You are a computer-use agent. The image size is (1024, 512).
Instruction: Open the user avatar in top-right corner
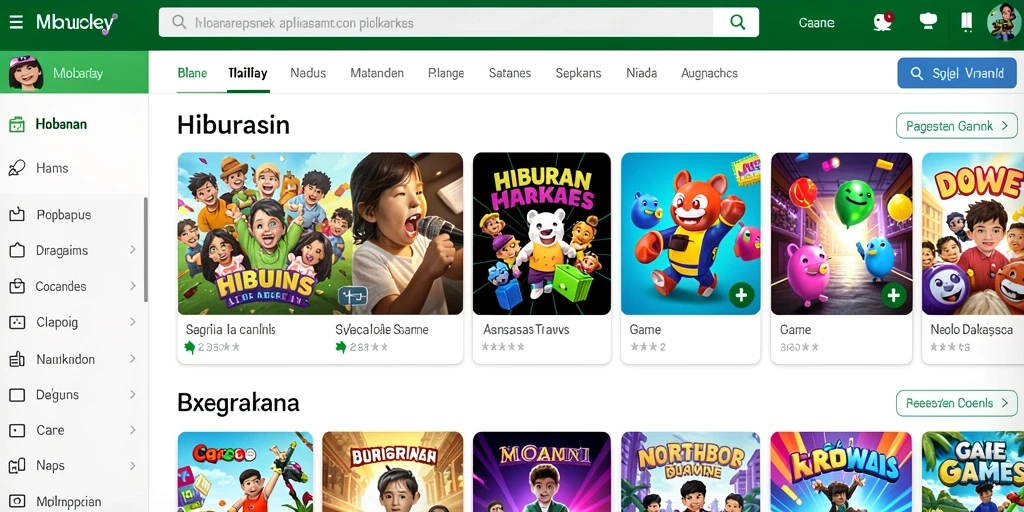pos(1004,22)
